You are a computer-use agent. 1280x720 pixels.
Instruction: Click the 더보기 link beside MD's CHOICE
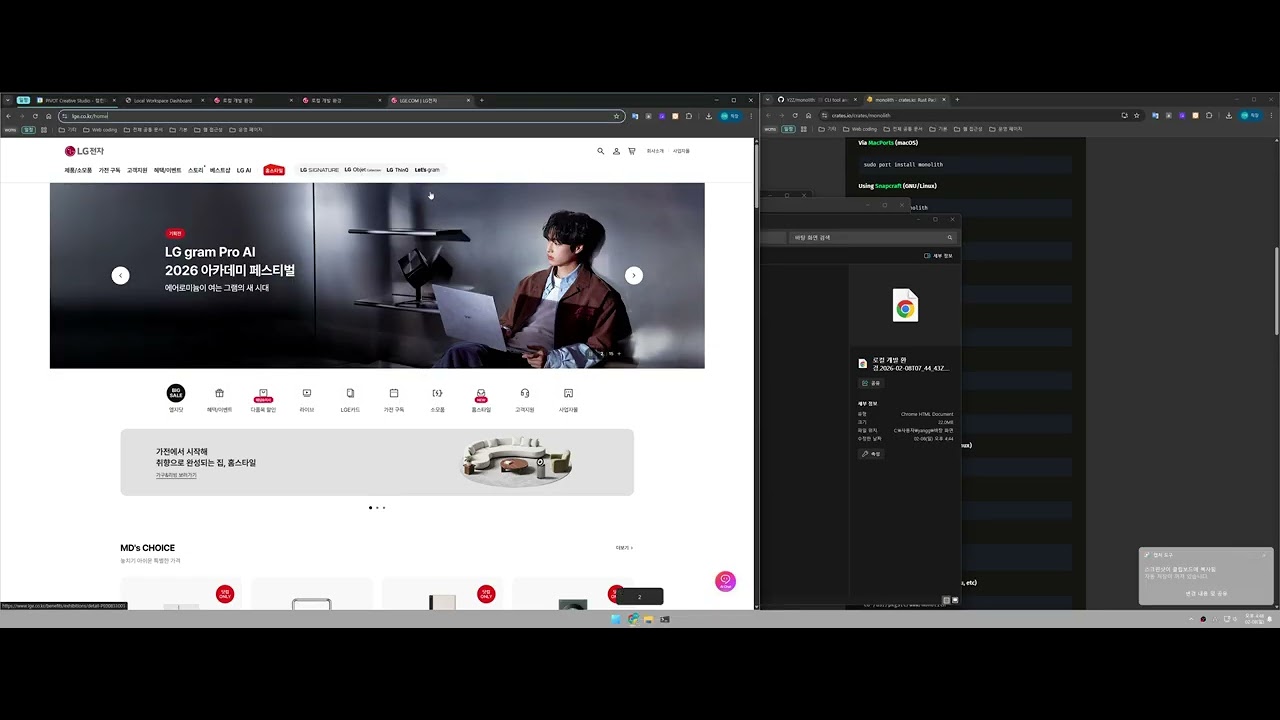624,548
